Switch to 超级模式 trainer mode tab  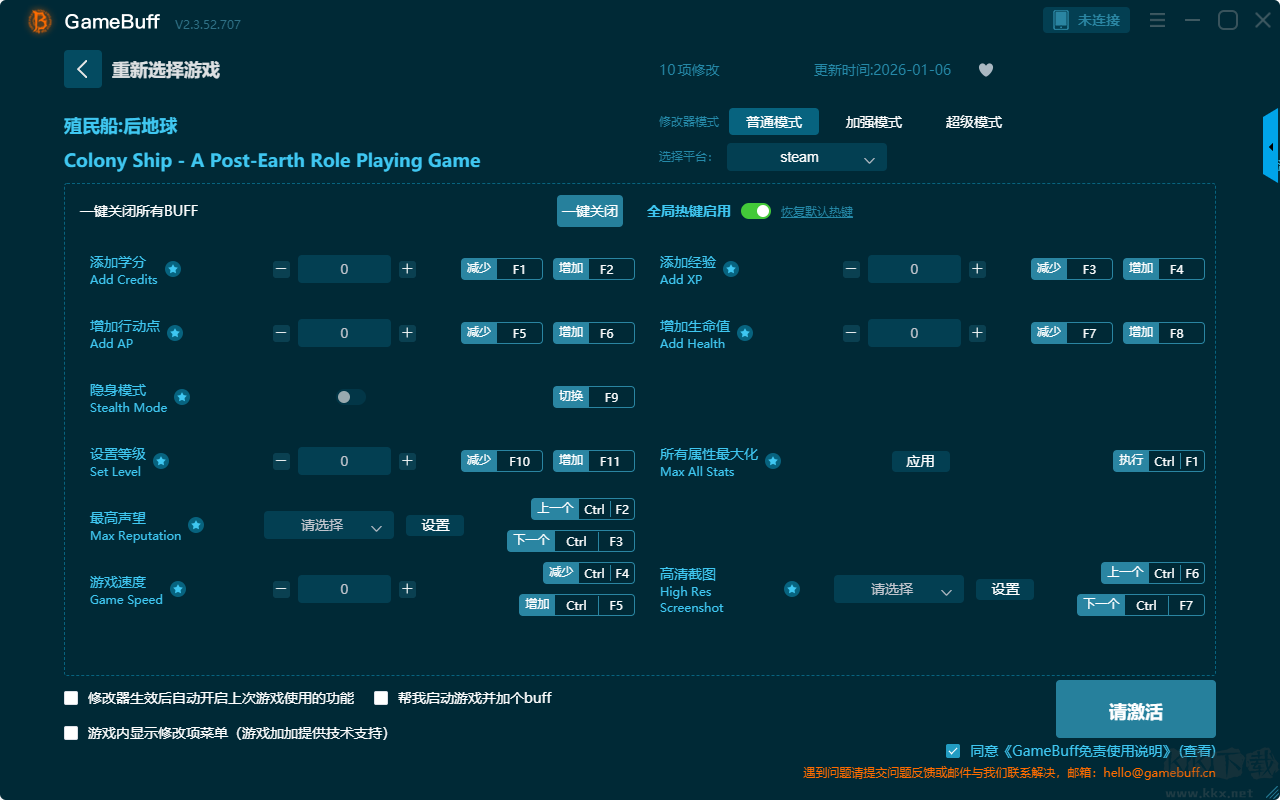coord(974,122)
